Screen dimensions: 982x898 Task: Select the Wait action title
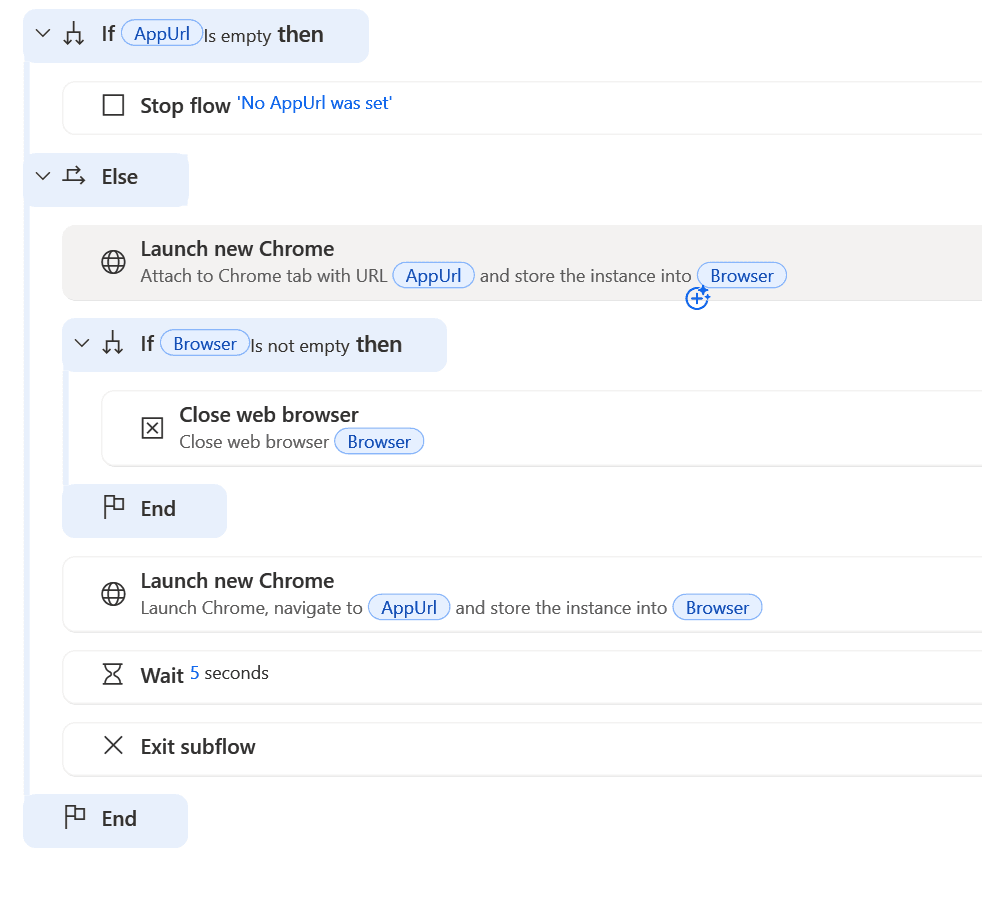click(x=162, y=675)
